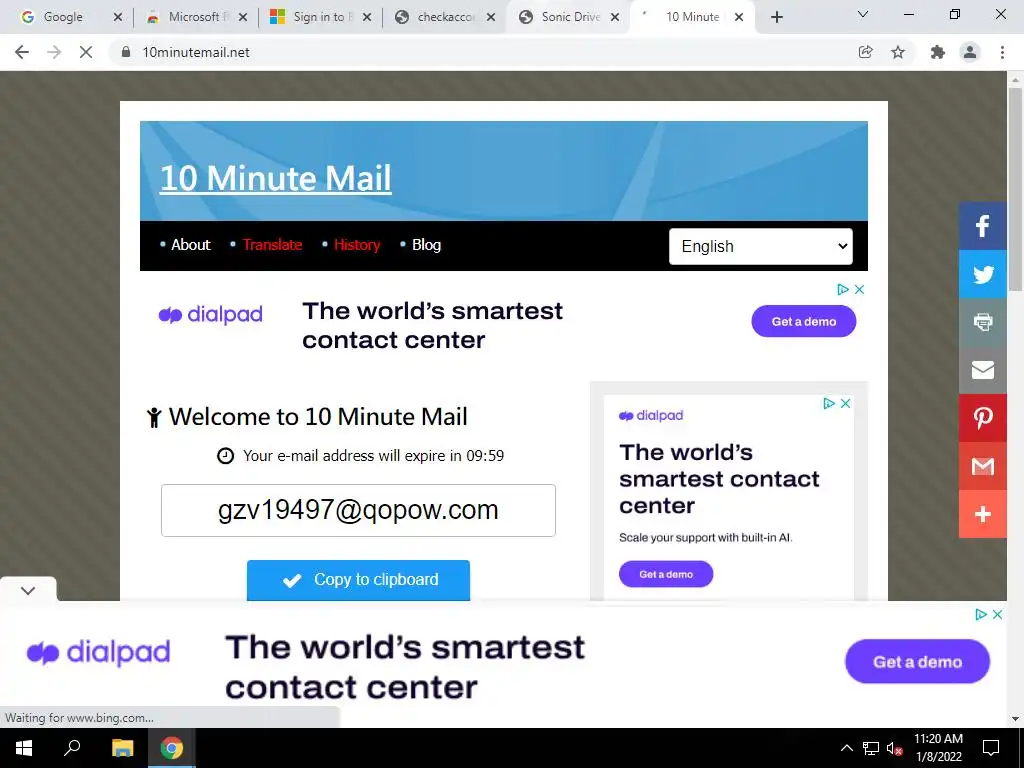Click Chrome icon in taskbar
Screen dimensions: 1024x768
pyautogui.click(x=172, y=748)
